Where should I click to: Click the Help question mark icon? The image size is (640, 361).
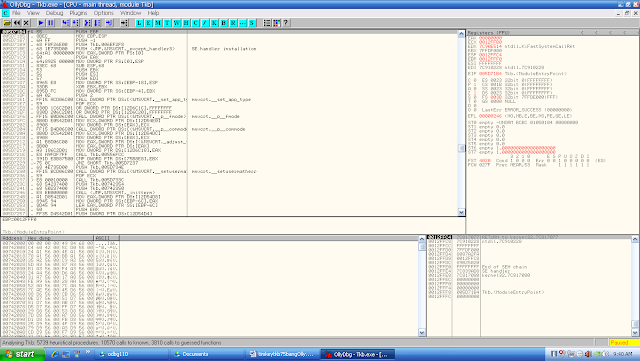(x=286, y=23)
